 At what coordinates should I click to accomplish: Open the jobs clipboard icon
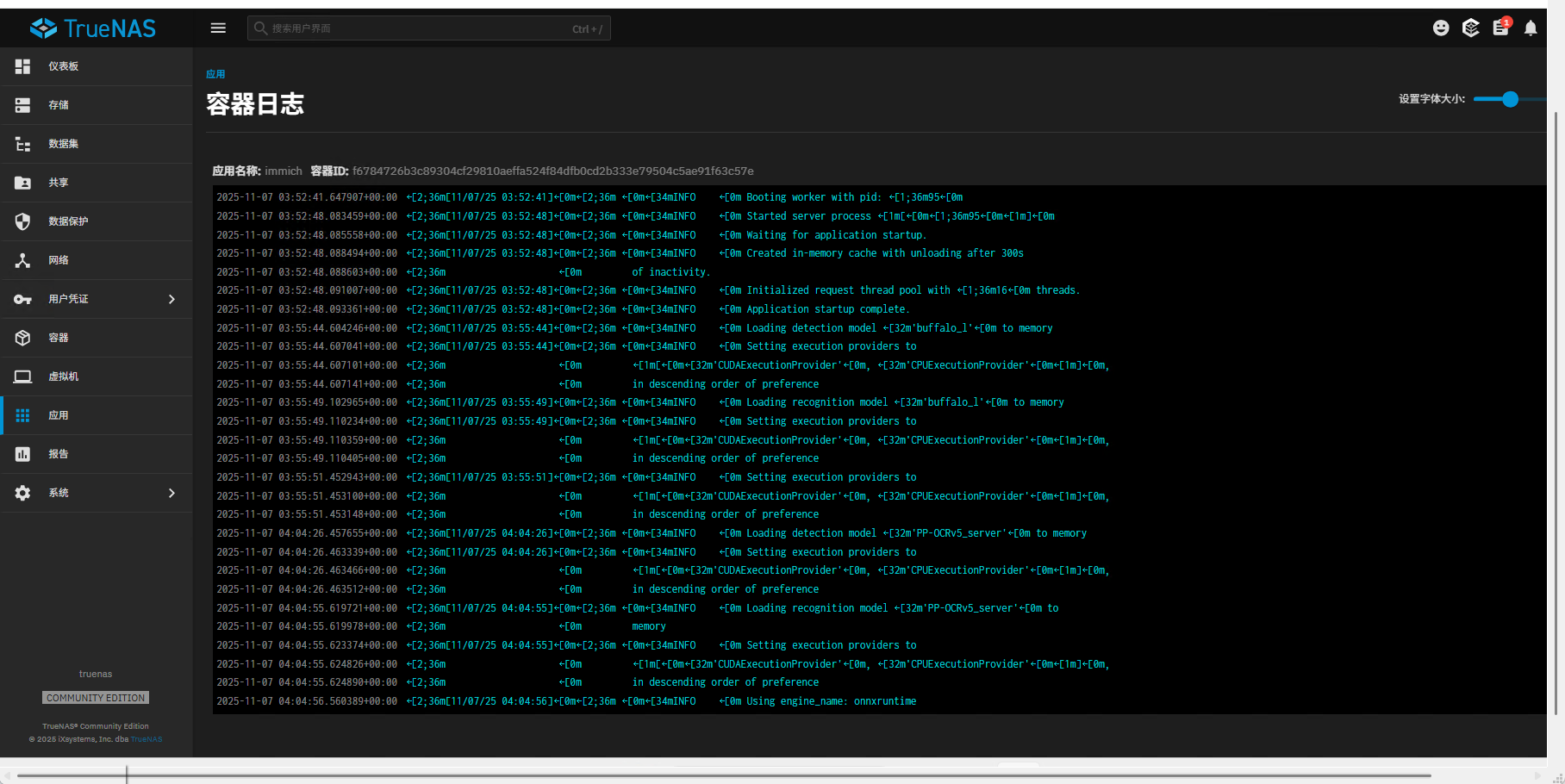click(1501, 28)
